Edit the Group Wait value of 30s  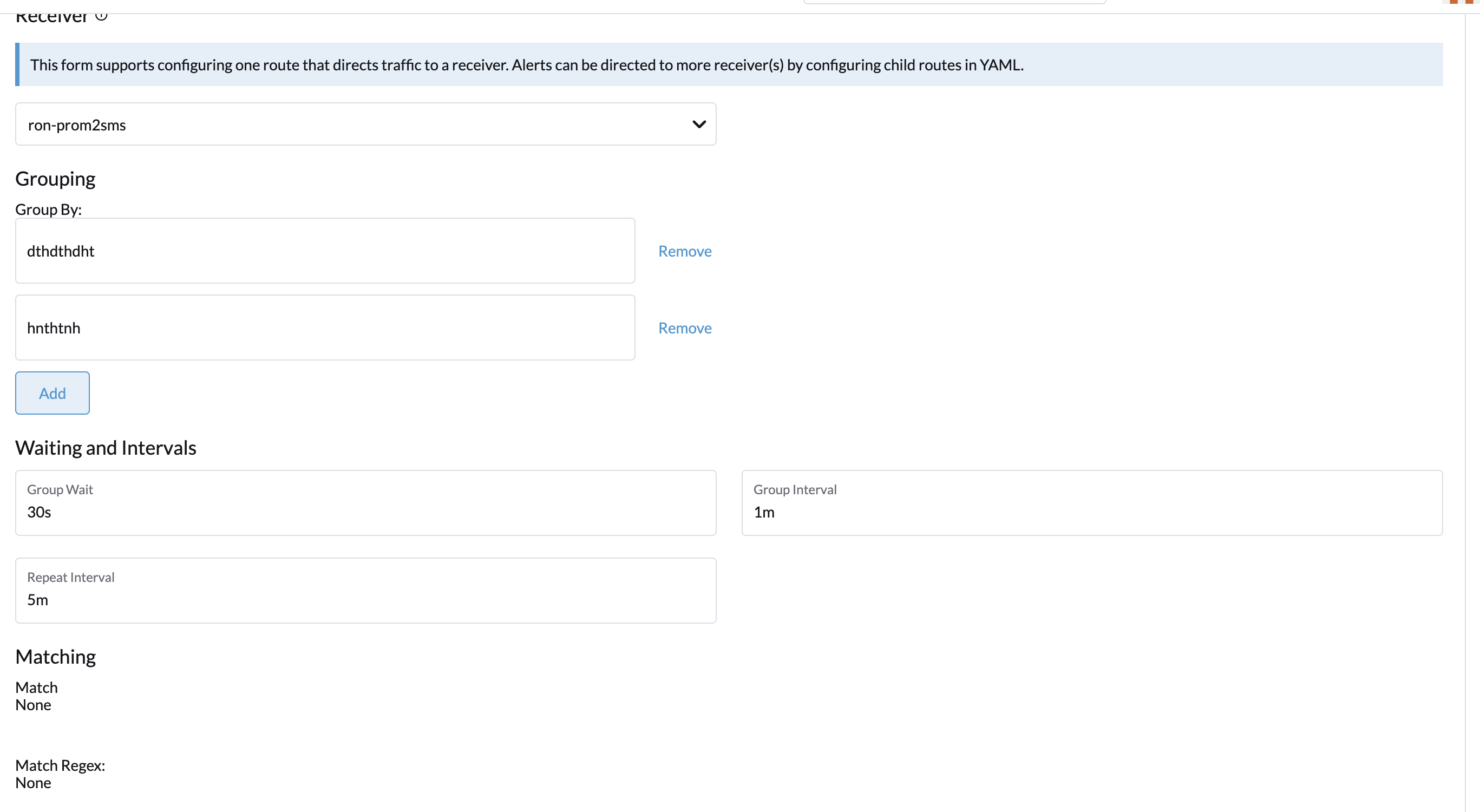pos(366,512)
